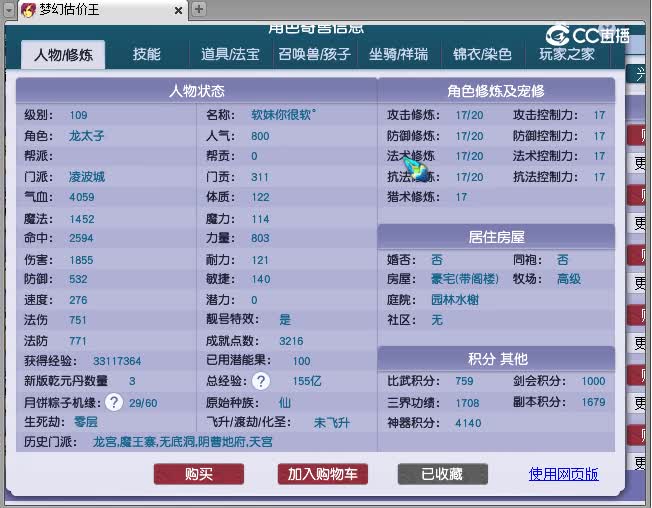Open the 玩家之家 tab
This screenshot has width=652, height=508.
[x=567, y=54]
